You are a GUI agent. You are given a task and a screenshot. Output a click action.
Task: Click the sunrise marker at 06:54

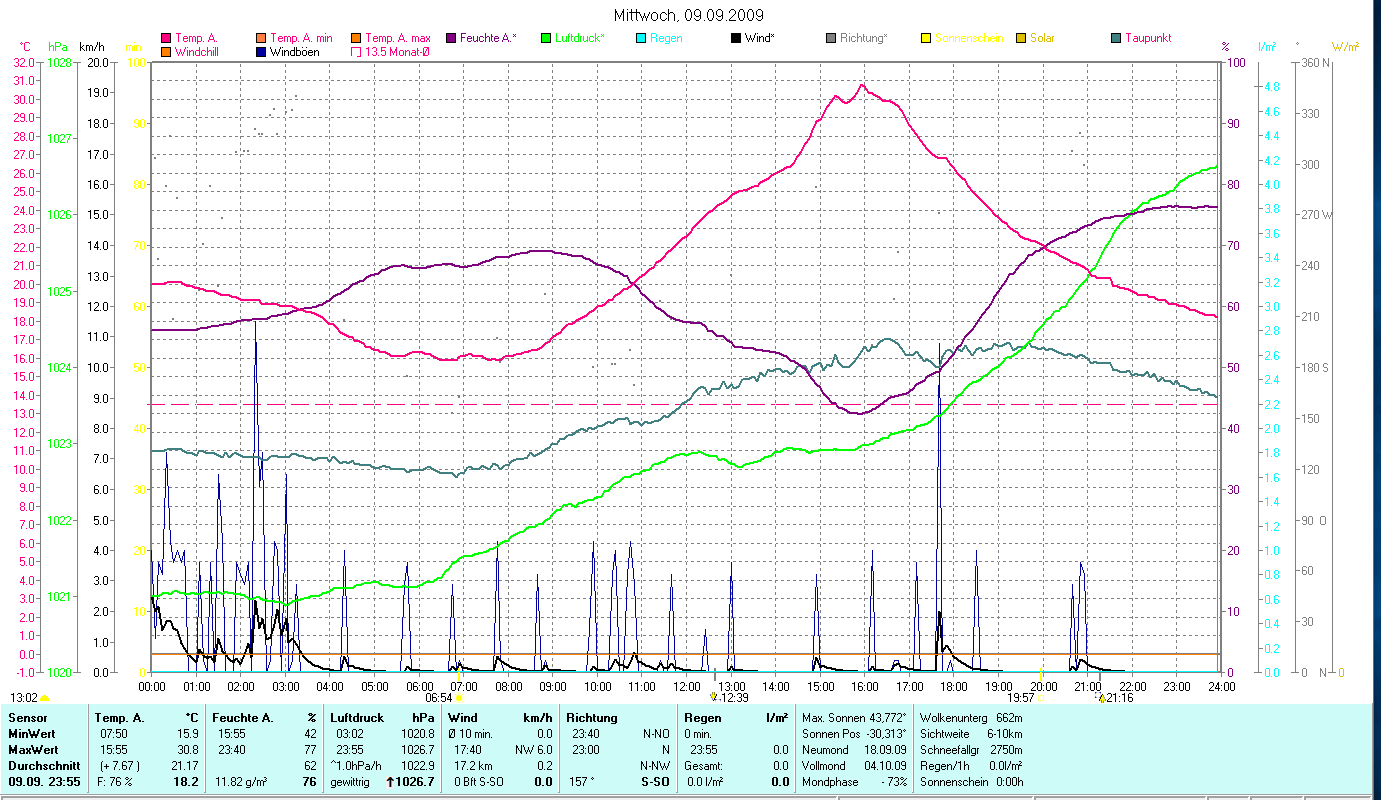pos(459,697)
